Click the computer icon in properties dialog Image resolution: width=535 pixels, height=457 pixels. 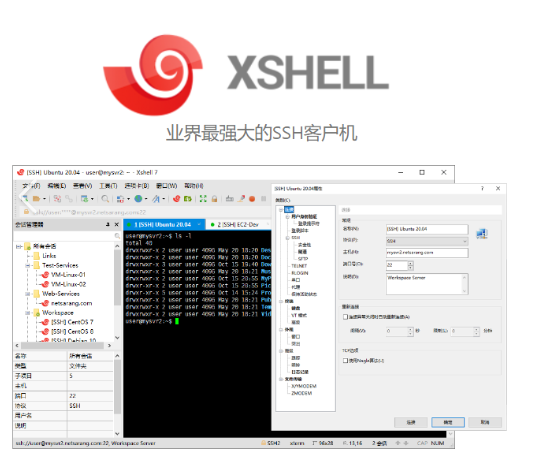tap(482, 234)
